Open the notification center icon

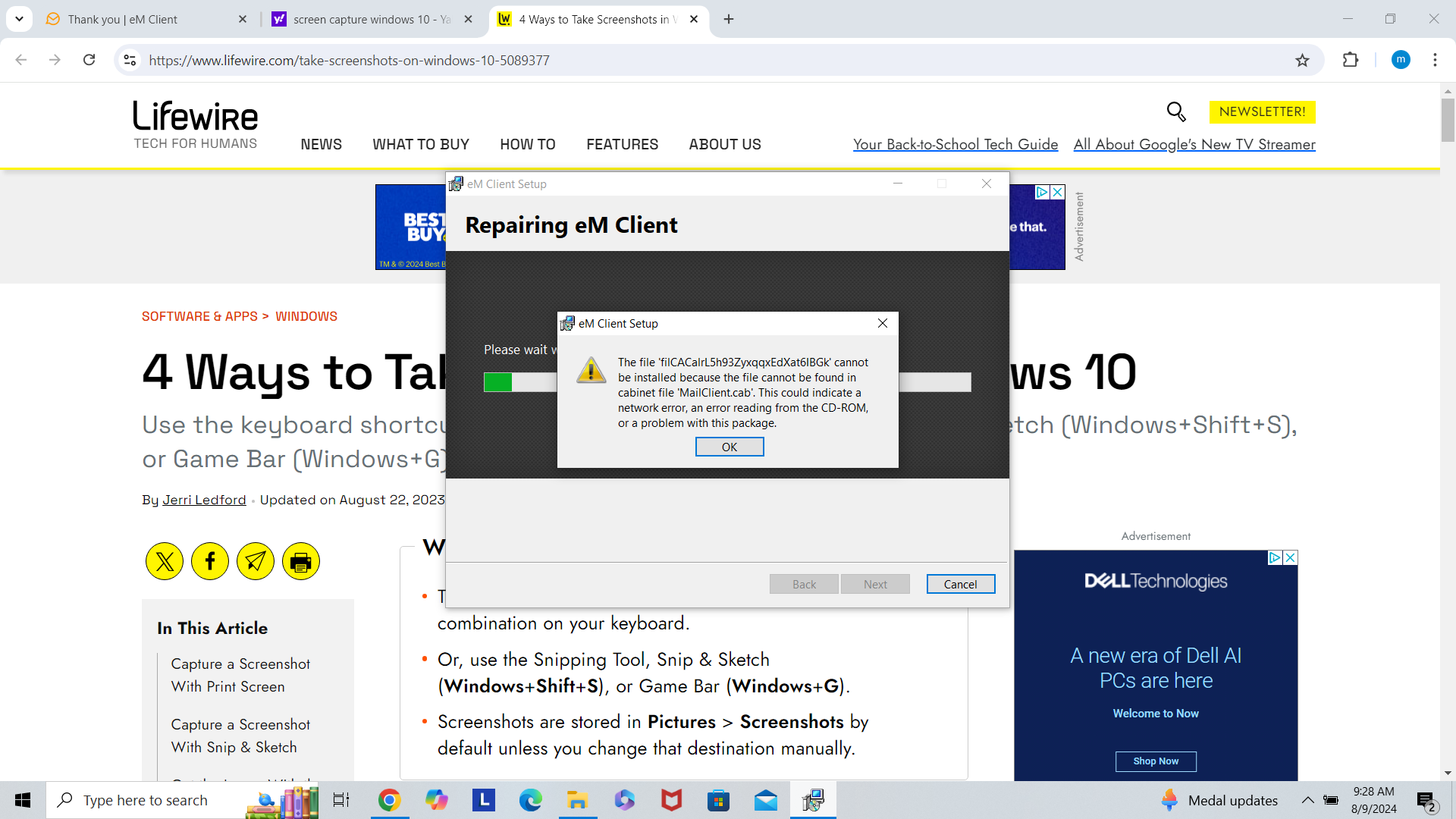[x=1426, y=801]
